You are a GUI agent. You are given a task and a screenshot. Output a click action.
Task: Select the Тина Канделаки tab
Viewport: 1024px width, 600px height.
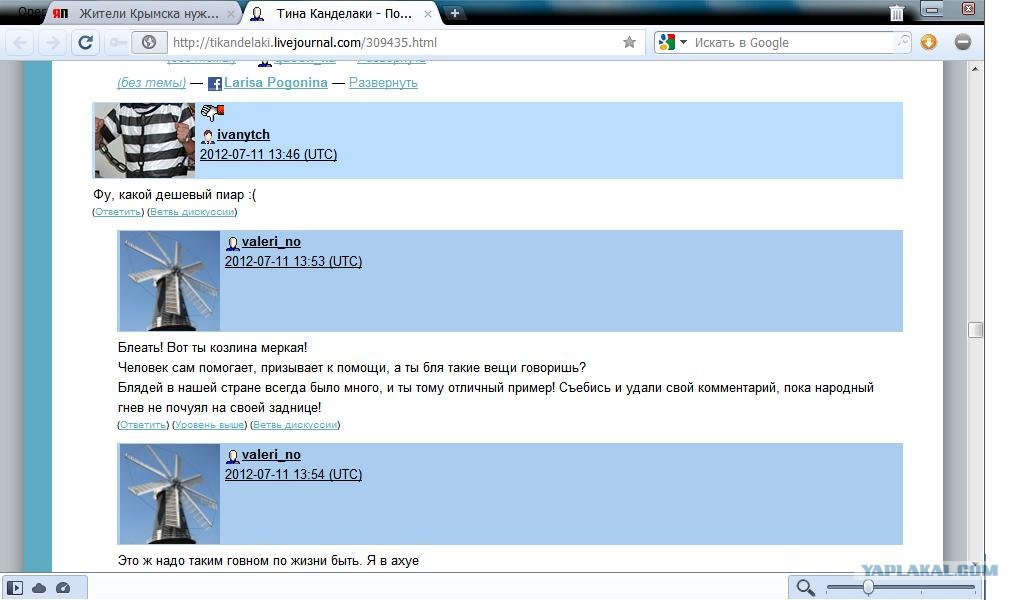[x=342, y=13]
